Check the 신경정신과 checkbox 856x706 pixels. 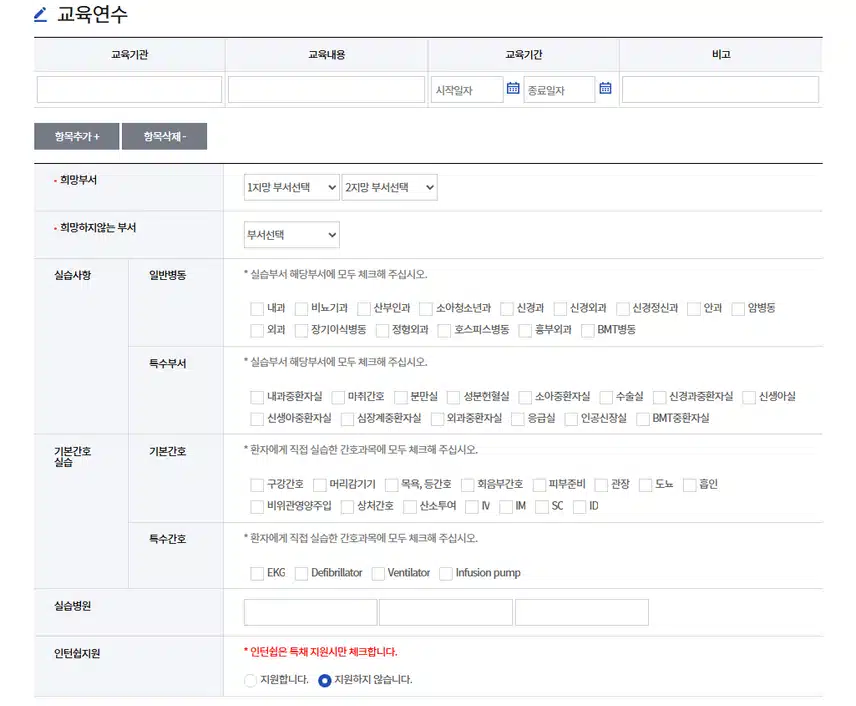pos(622,308)
